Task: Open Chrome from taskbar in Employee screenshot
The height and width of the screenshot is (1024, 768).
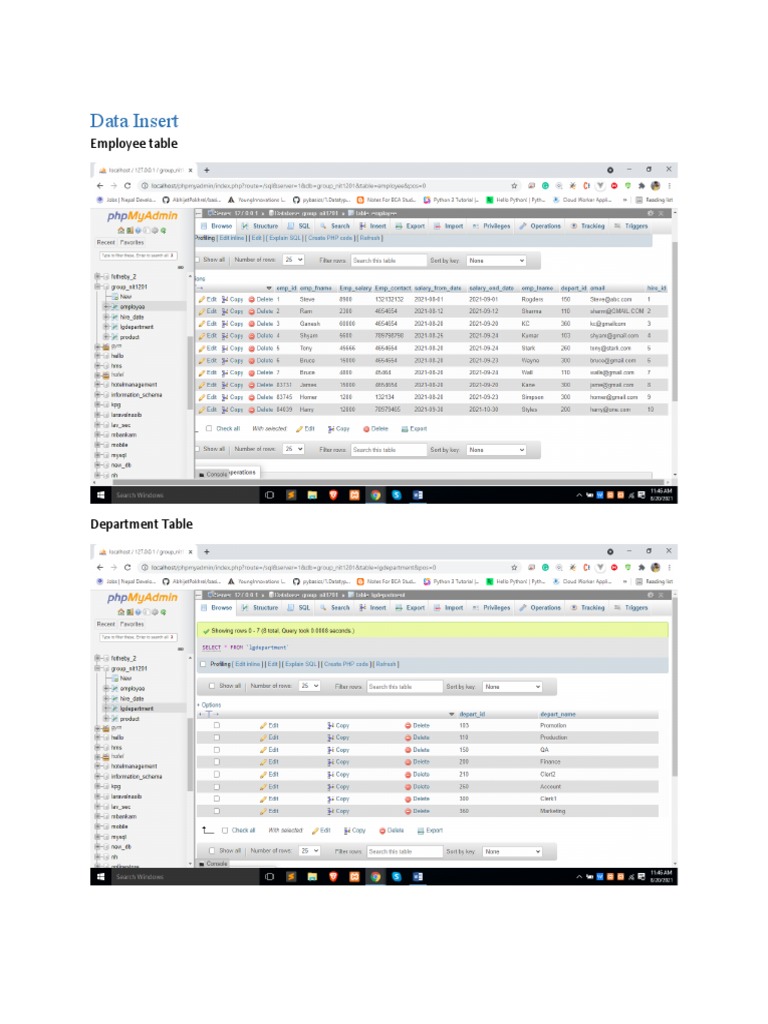Action: [376, 495]
